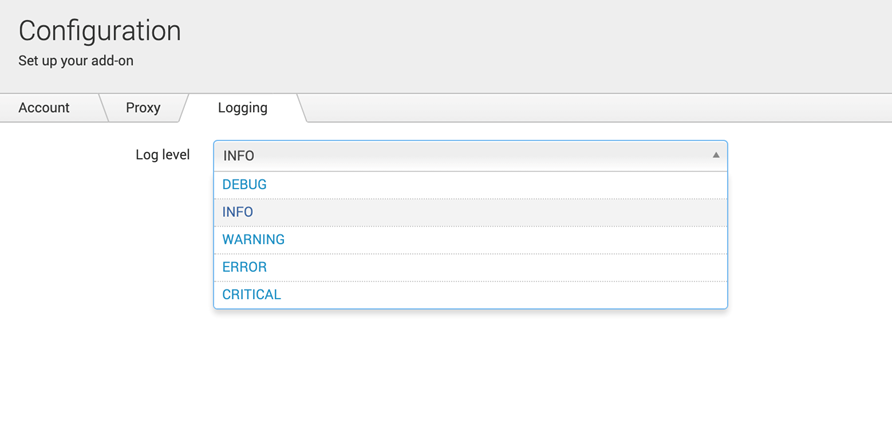Open the Proxy tab

click(143, 108)
